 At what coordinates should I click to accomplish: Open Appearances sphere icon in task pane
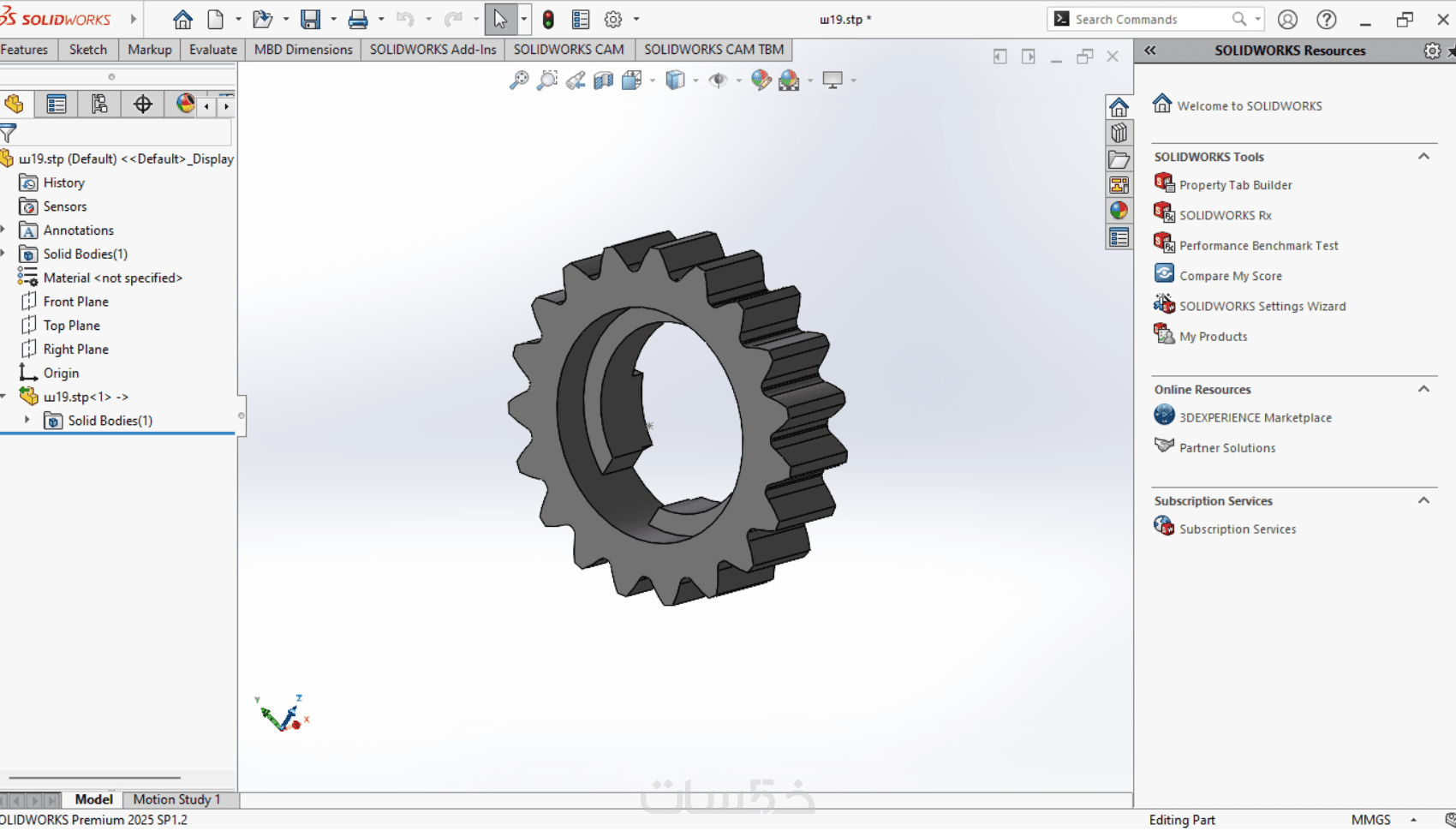1119,211
